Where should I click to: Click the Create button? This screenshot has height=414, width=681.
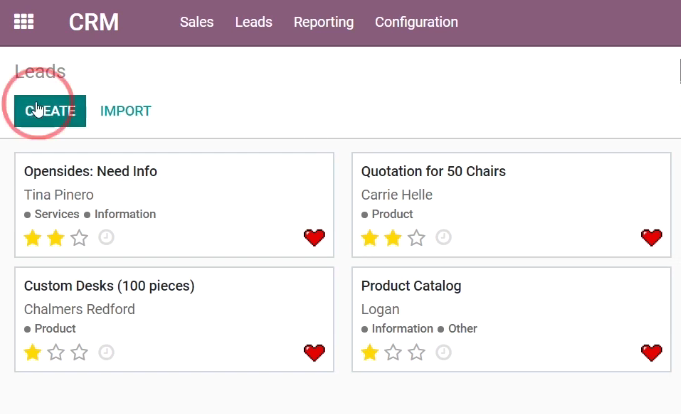[x=50, y=111]
